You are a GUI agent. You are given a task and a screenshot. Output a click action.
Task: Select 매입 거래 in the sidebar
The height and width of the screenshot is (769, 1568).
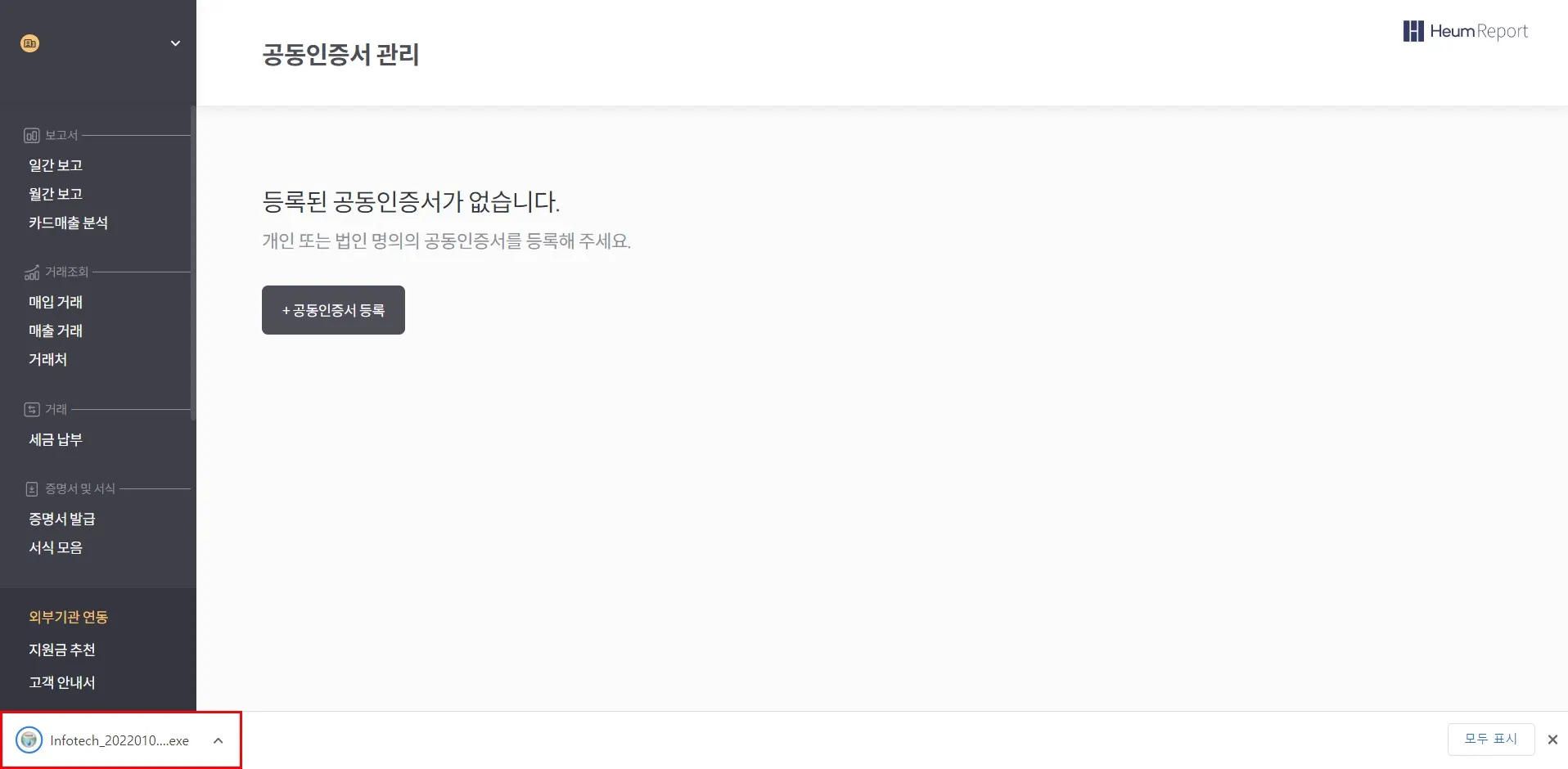pos(56,302)
